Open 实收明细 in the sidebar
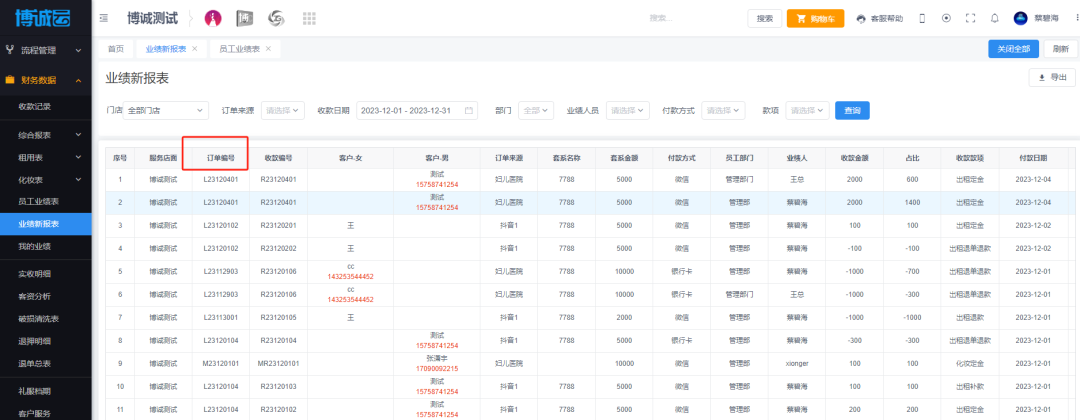Image resolution: width=1080 pixels, height=420 pixels. click(34, 274)
